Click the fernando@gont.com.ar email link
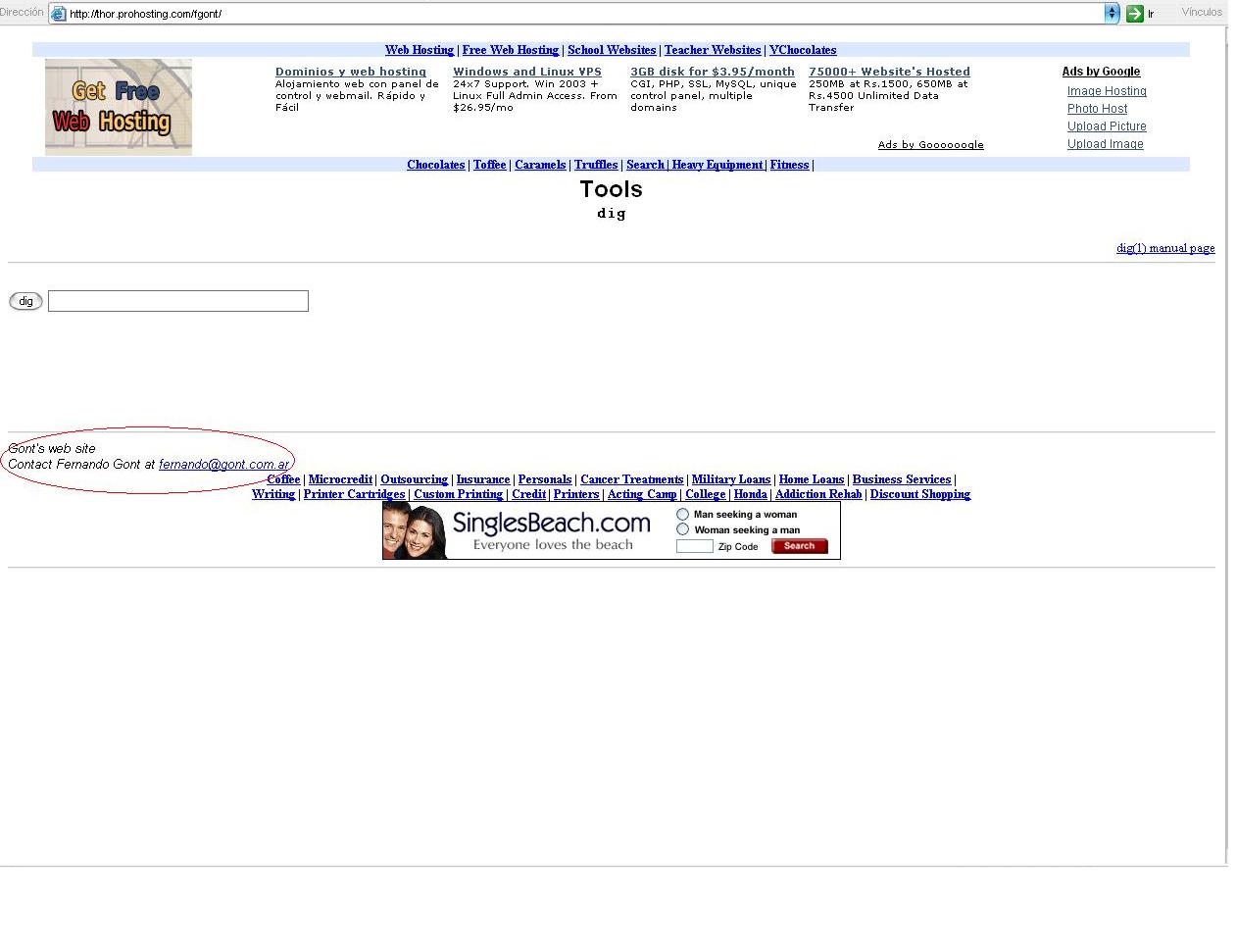 (x=223, y=465)
